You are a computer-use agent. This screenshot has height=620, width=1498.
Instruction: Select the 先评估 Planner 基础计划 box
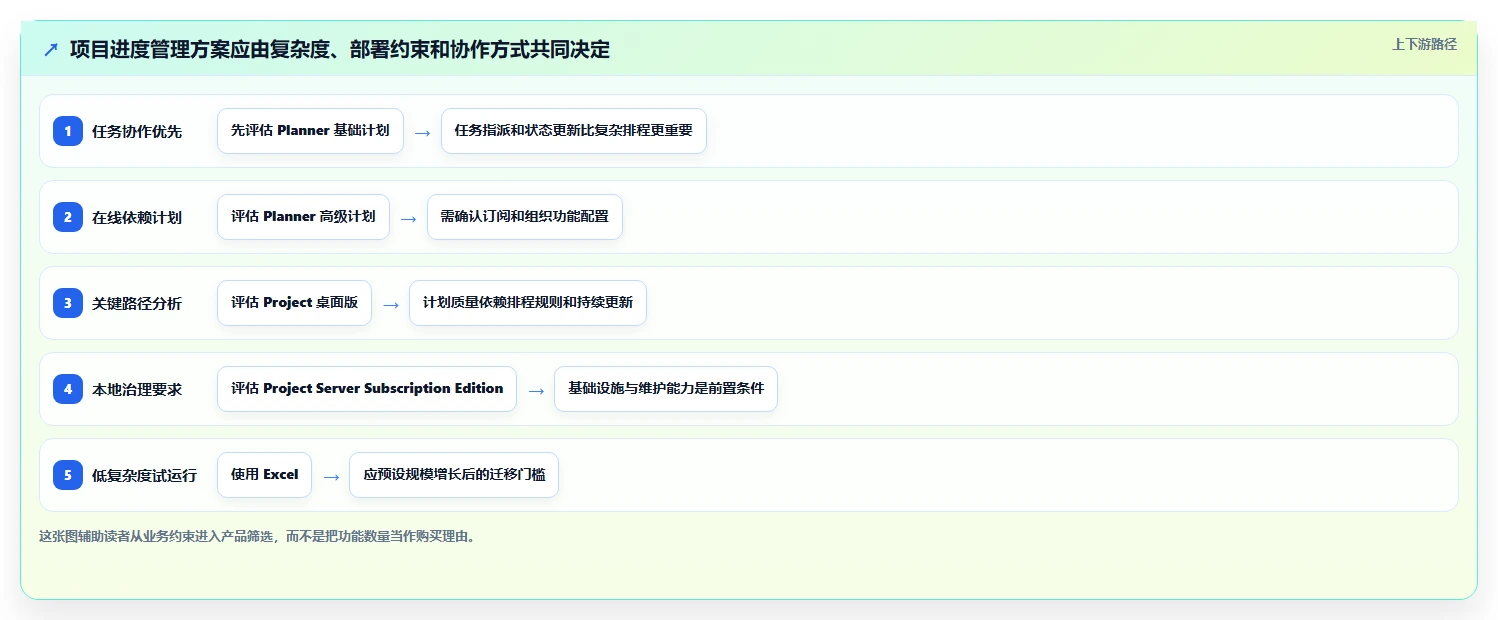[310, 131]
